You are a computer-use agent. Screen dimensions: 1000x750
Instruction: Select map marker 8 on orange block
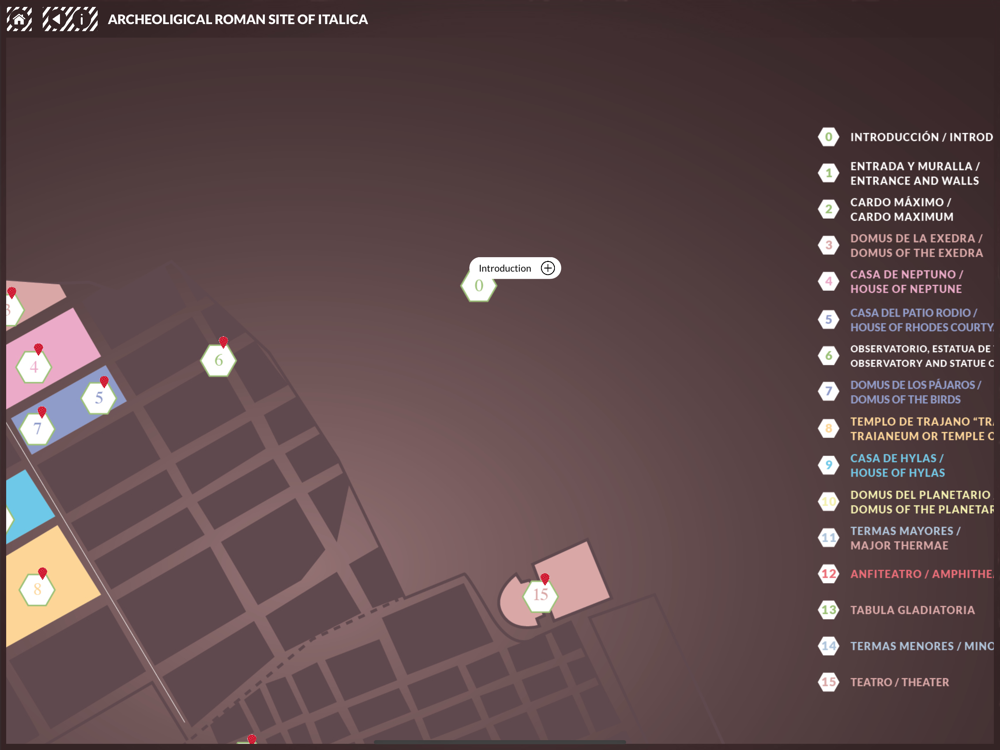(37, 589)
